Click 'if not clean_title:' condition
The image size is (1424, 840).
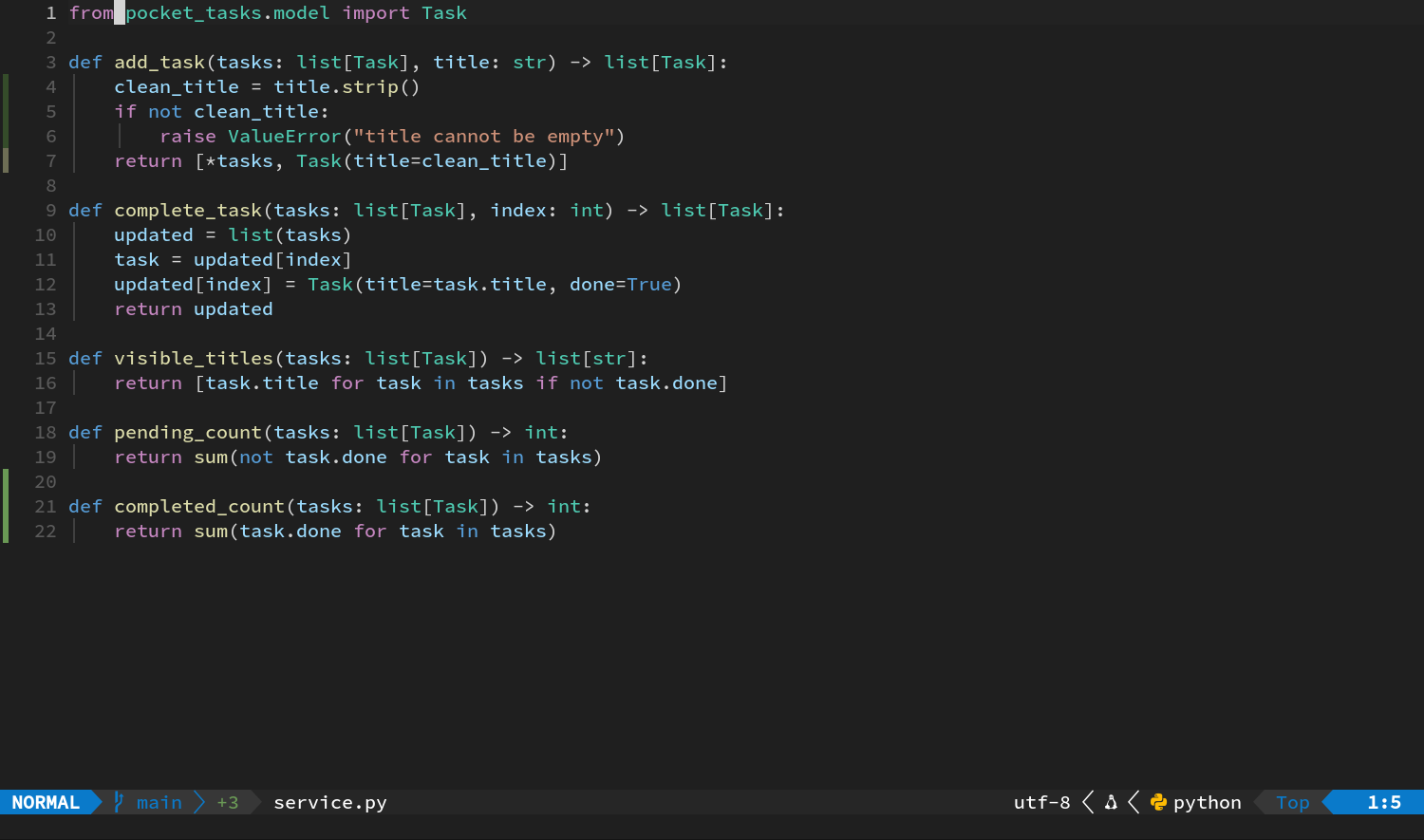click(222, 112)
